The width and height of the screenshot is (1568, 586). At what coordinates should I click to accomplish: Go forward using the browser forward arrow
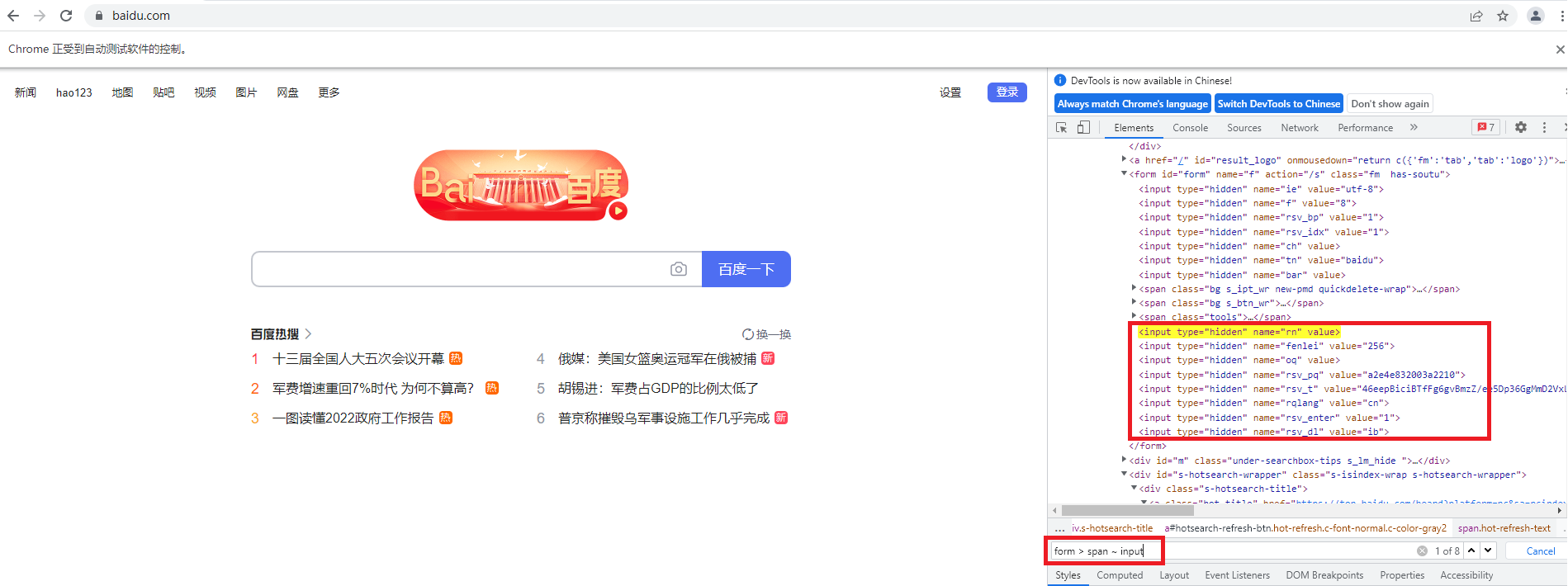coord(40,16)
